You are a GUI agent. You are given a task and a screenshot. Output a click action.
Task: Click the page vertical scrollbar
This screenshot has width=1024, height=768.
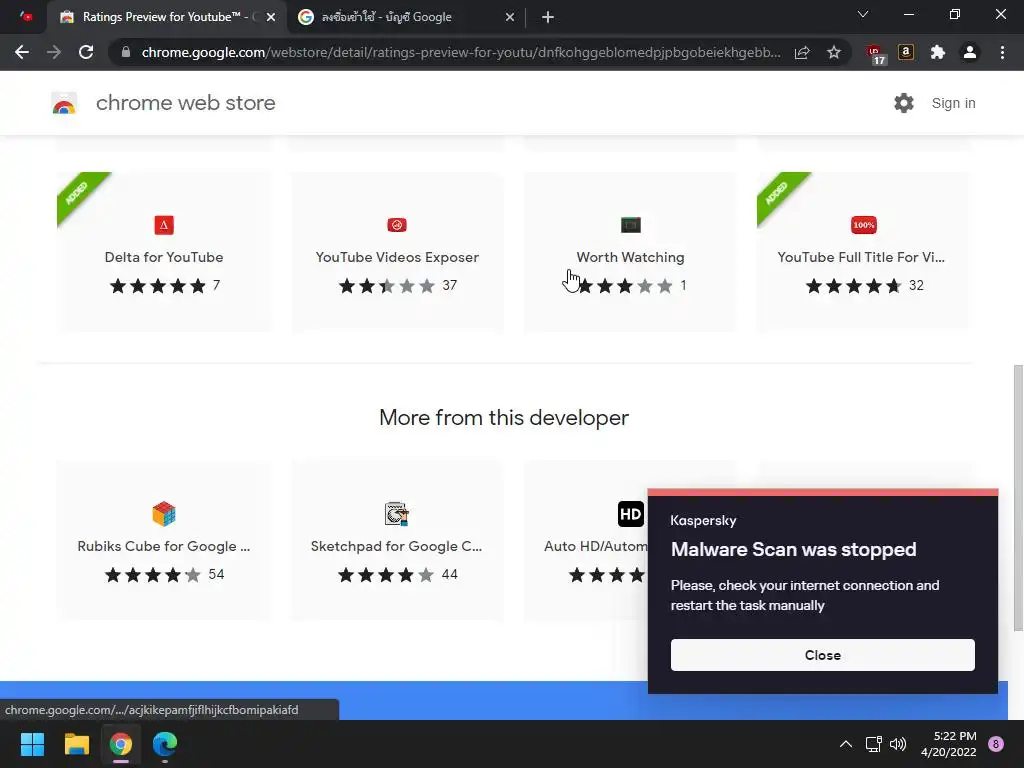pos(1017,498)
